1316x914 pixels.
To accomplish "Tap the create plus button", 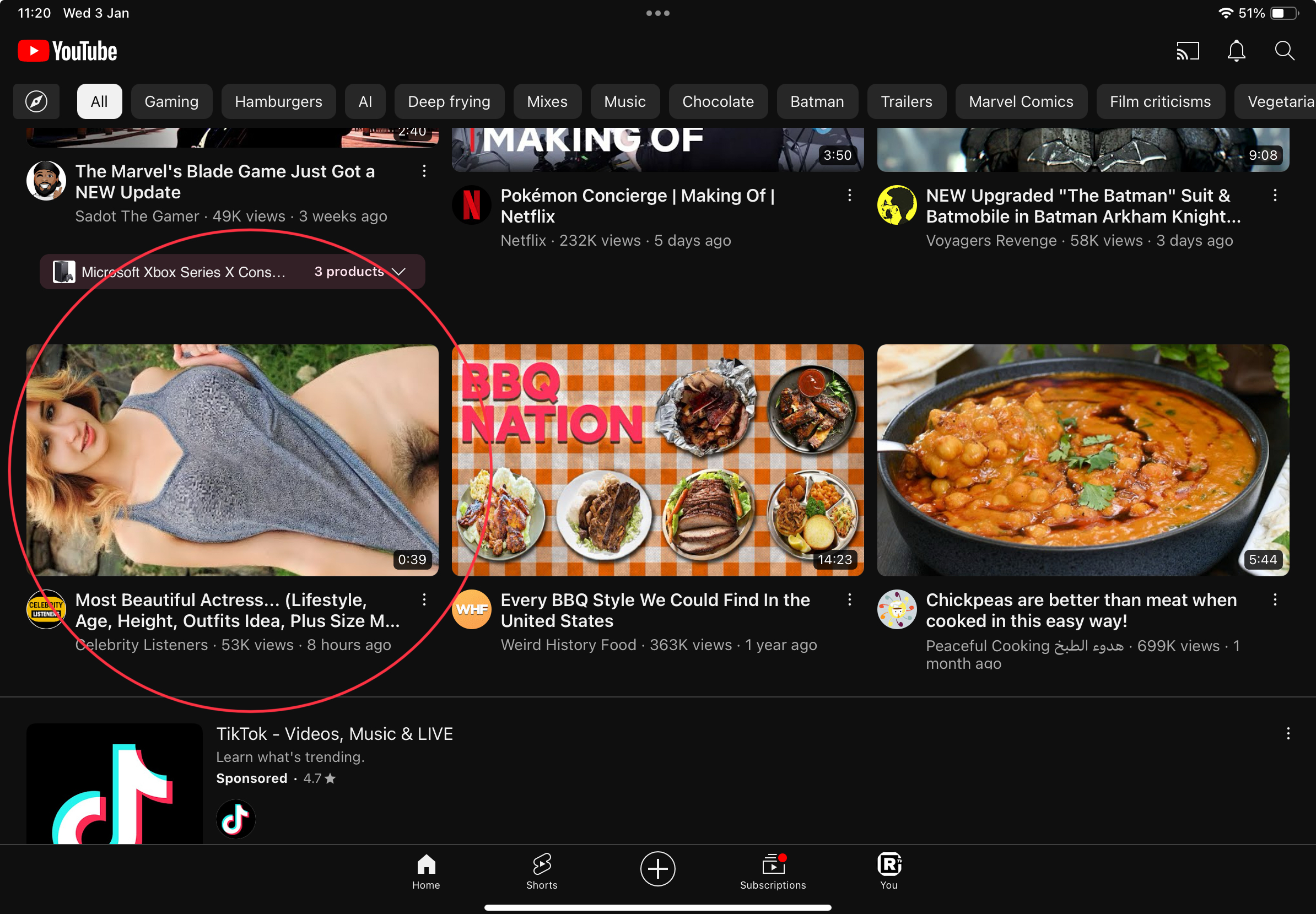I will tap(657, 869).
